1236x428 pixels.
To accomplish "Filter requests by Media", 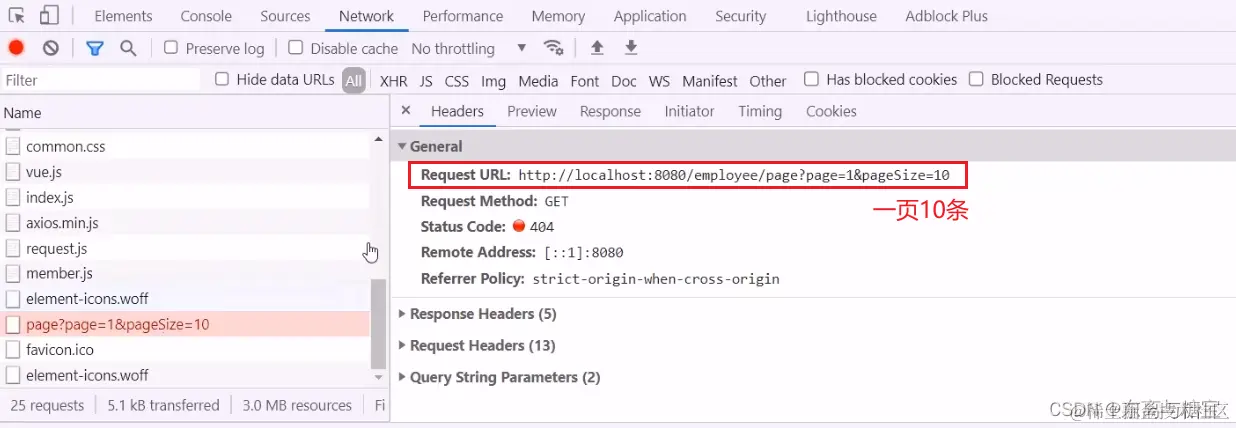I will click(538, 81).
